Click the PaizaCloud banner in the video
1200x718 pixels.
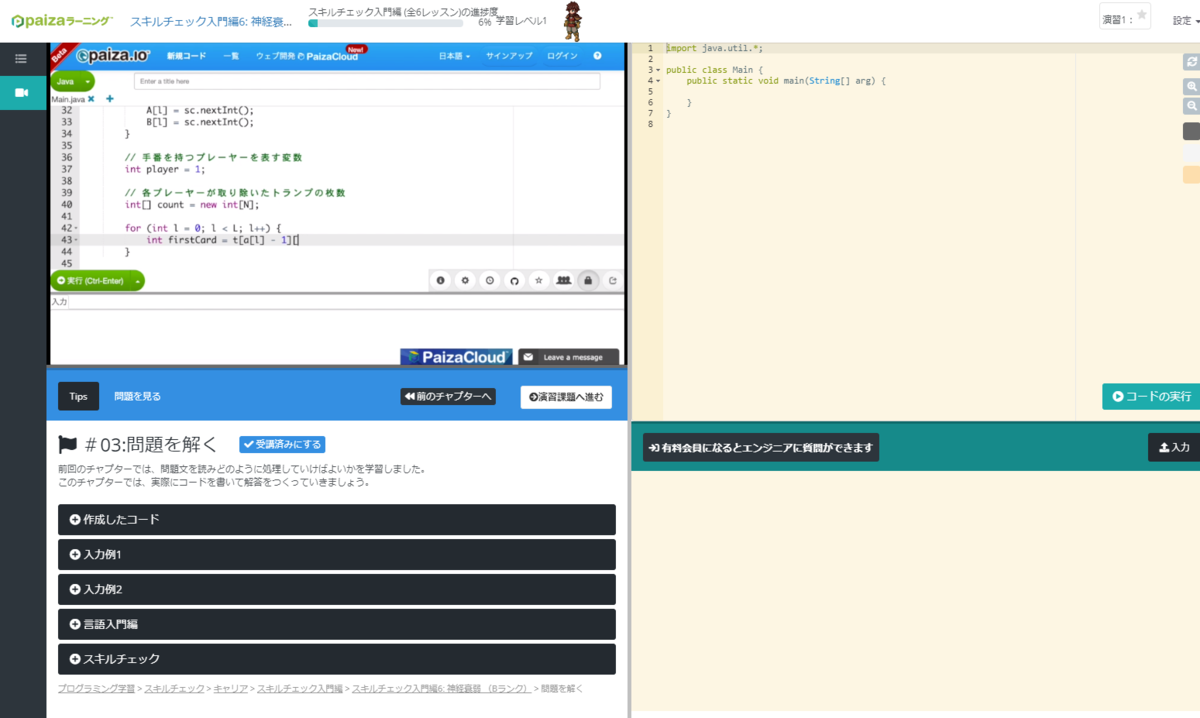[x=457, y=357]
